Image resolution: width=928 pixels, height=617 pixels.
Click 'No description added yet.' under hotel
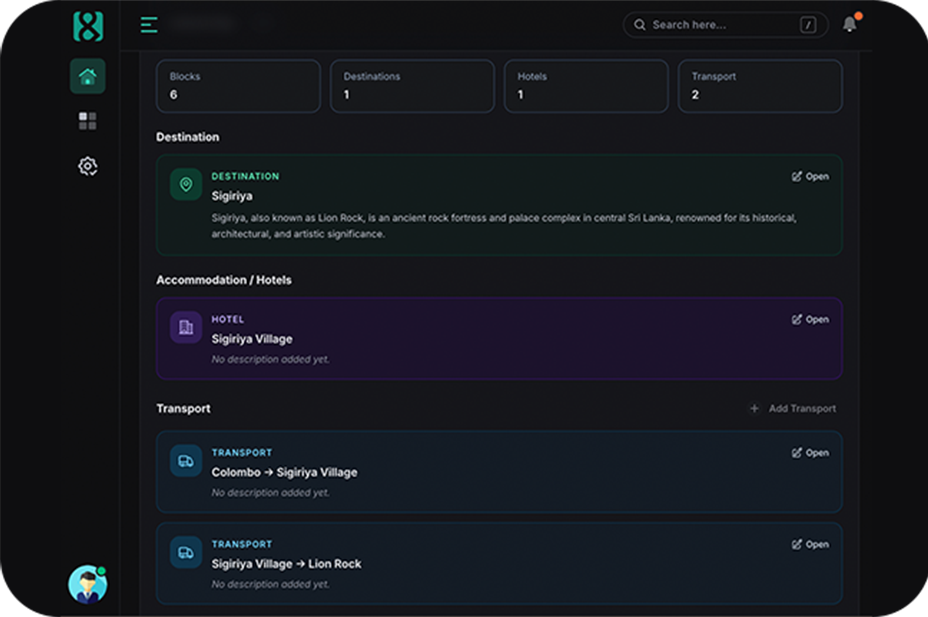tap(270, 359)
